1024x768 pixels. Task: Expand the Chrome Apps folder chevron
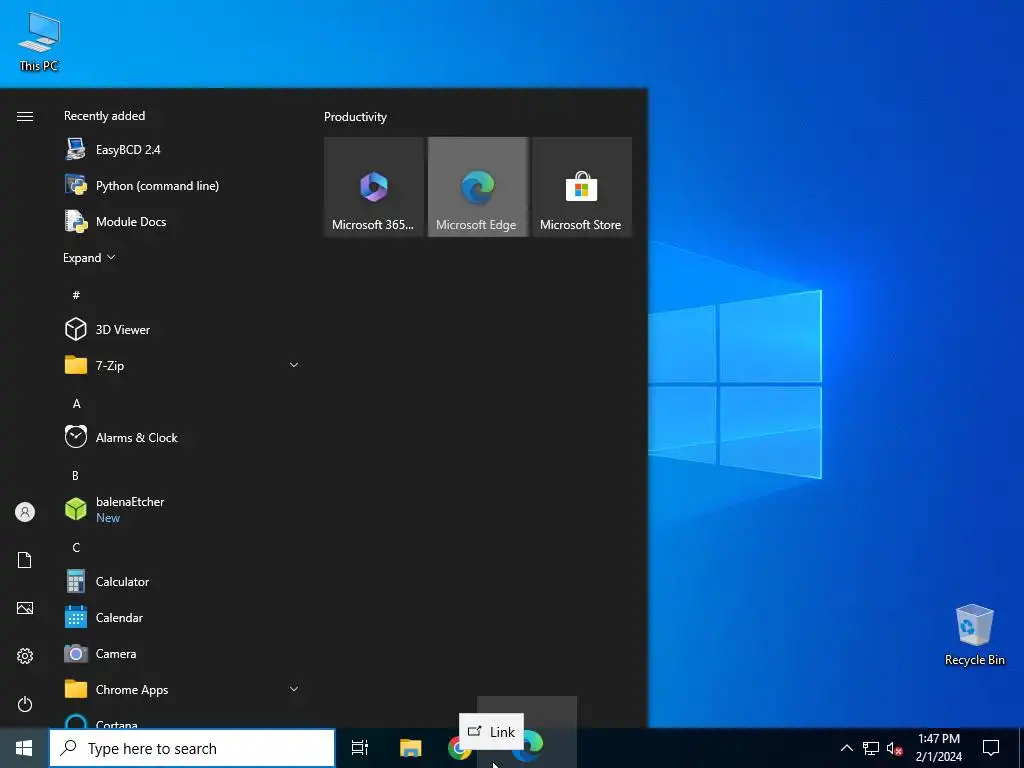pyautogui.click(x=294, y=689)
